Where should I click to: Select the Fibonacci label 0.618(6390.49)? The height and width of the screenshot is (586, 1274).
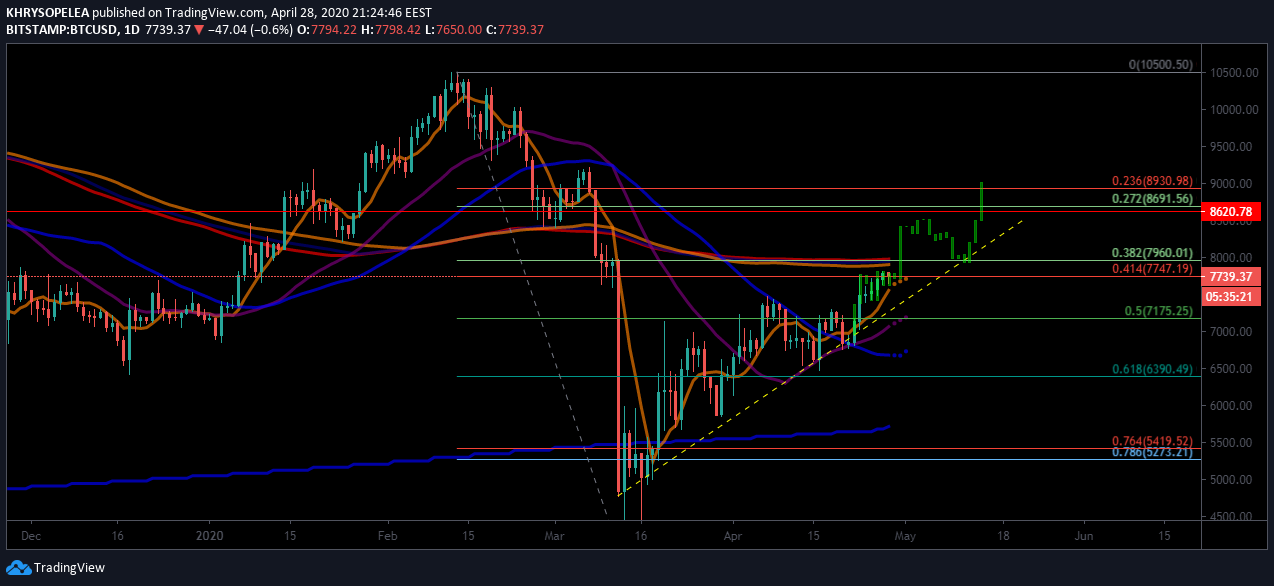click(1152, 370)
